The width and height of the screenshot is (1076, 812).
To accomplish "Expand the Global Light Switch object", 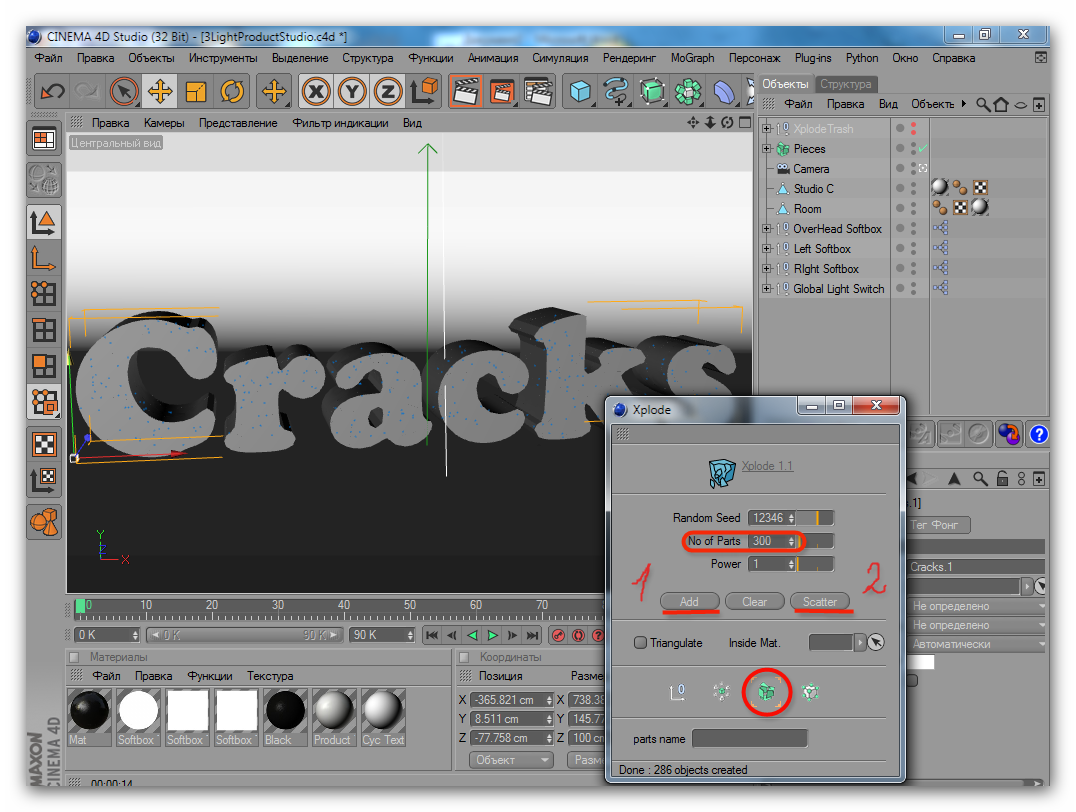I will [767, 288].
